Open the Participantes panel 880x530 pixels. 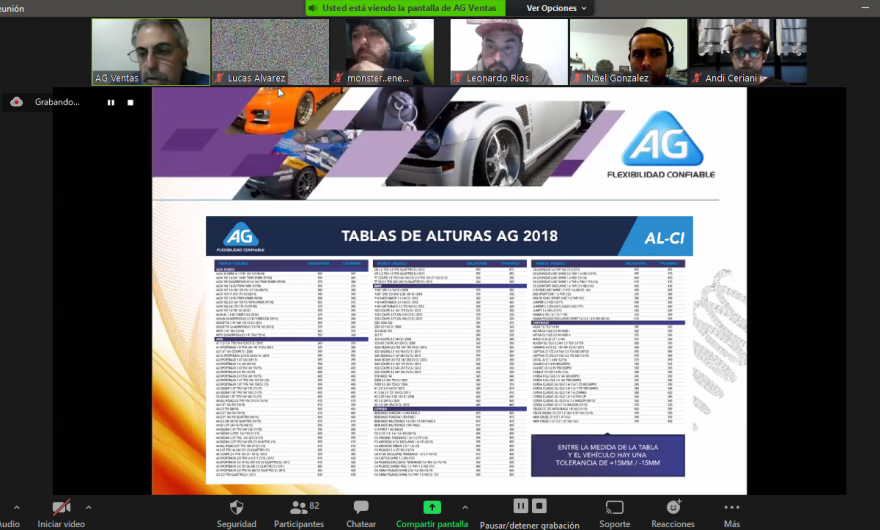pos(299,507)
